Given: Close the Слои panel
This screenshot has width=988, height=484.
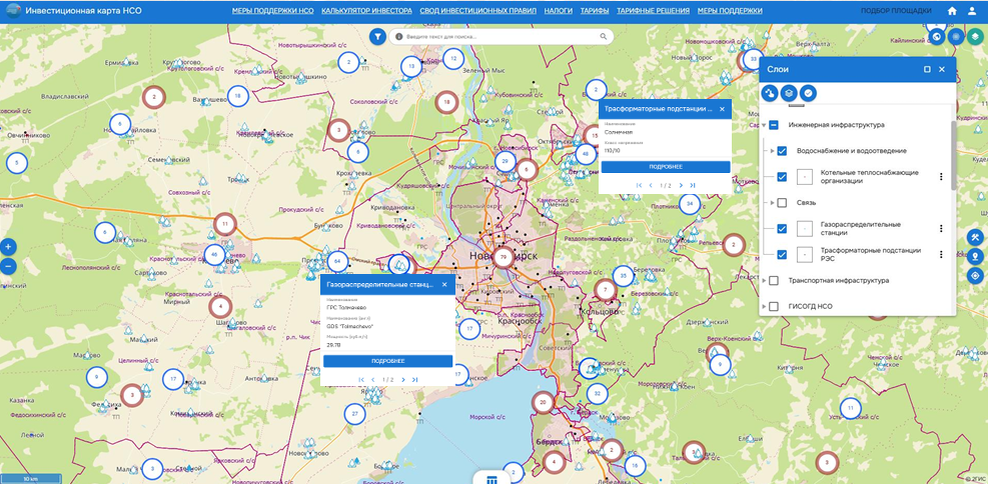Looking at the screenshot, I should (942, 69).
